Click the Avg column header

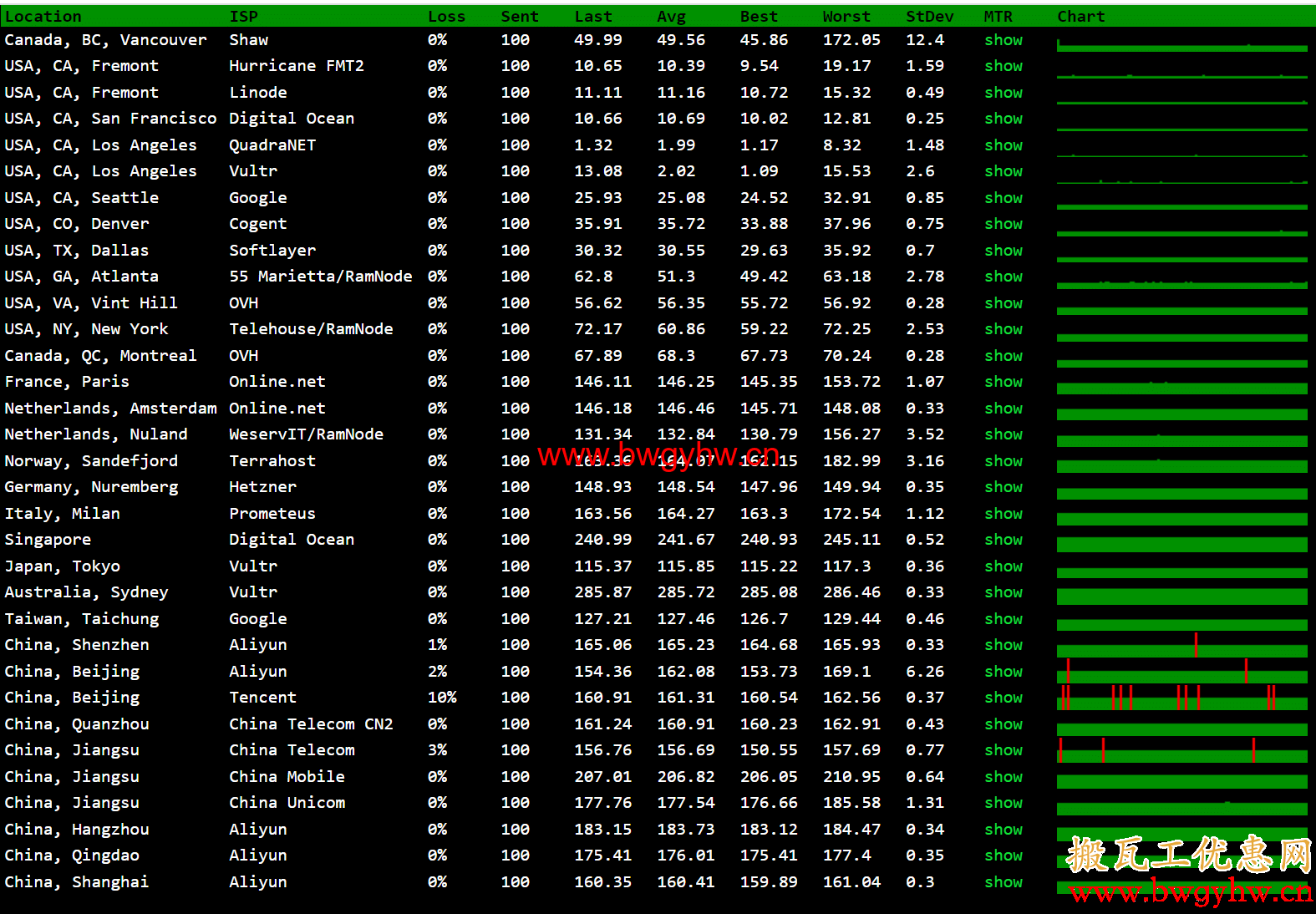[x=672, y=17]
